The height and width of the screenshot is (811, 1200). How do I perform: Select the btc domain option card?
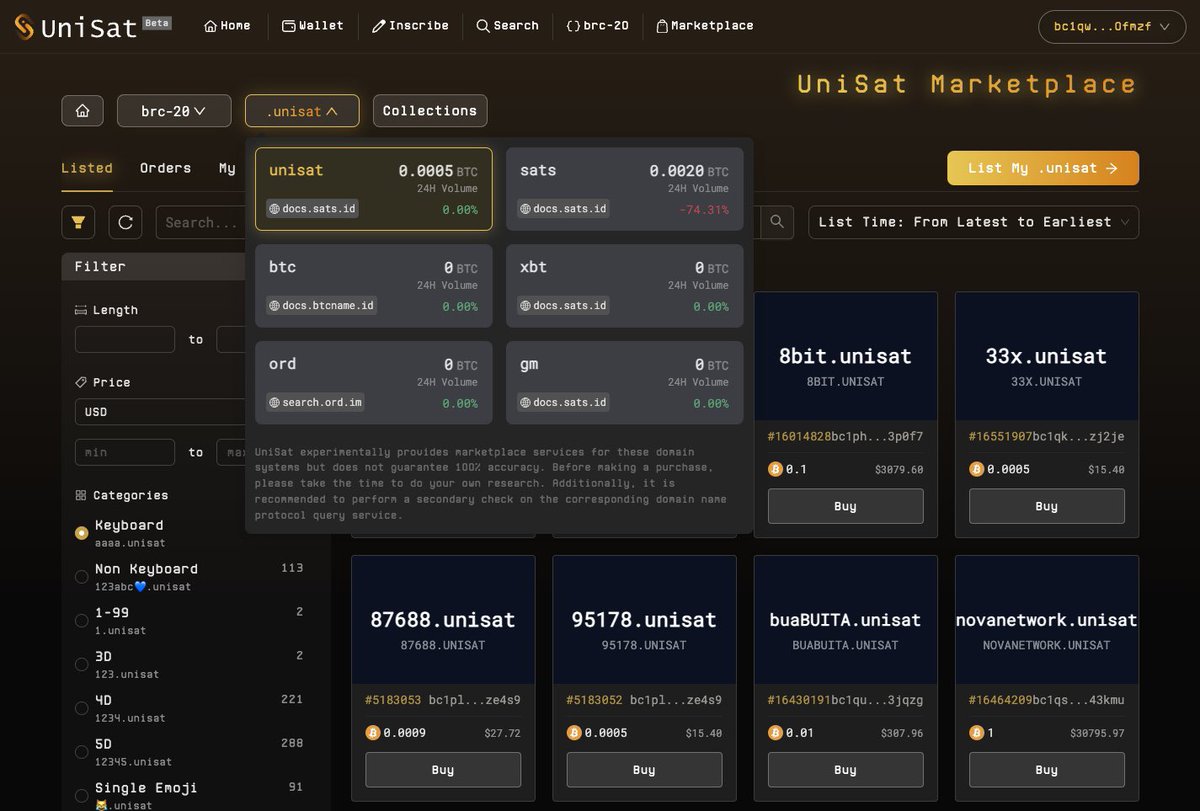(x=373, y=286)
